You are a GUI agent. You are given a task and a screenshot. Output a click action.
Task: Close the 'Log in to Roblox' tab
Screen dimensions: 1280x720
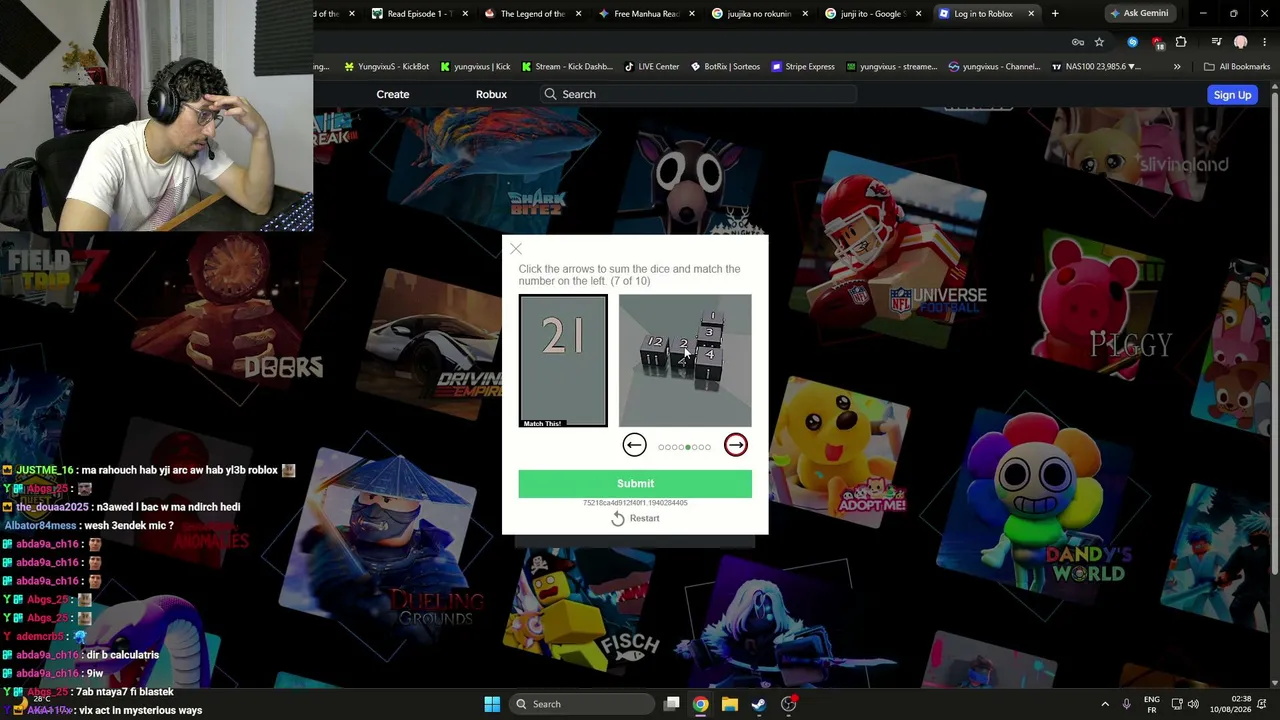coord(1031,14)
